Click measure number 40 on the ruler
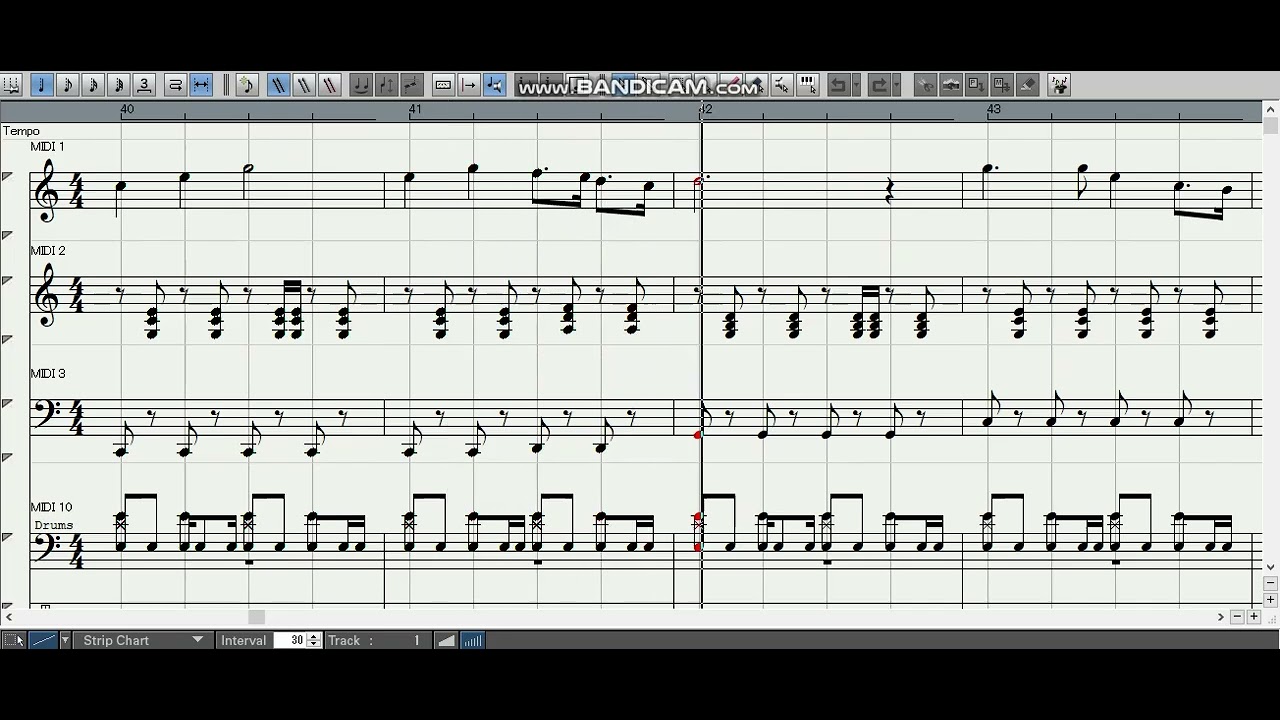1280x720 pixels. tap(127, 109)
